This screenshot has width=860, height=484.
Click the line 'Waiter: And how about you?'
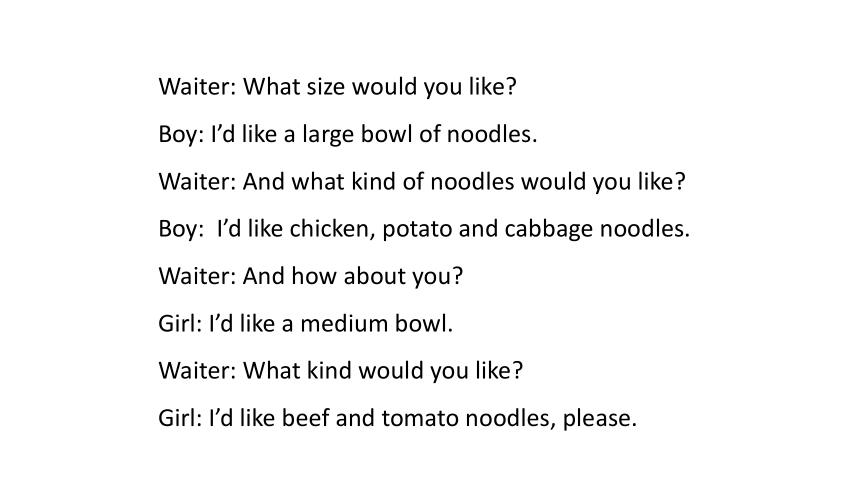[x=311, y=276]
